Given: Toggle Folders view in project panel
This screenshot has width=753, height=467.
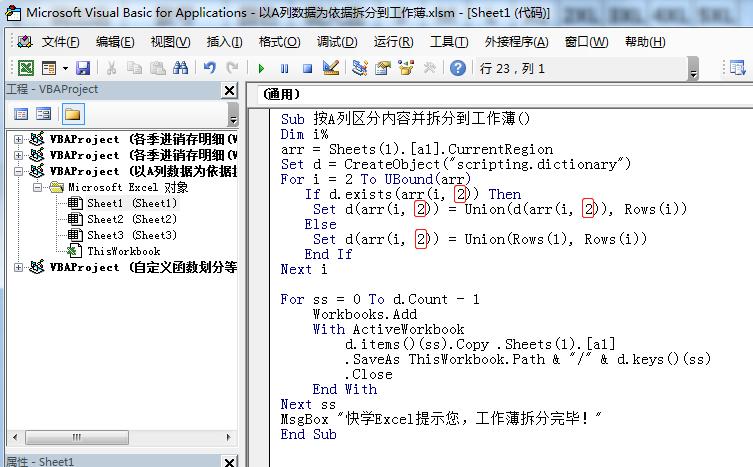Looking at the screenshot, I should (73, 114).
